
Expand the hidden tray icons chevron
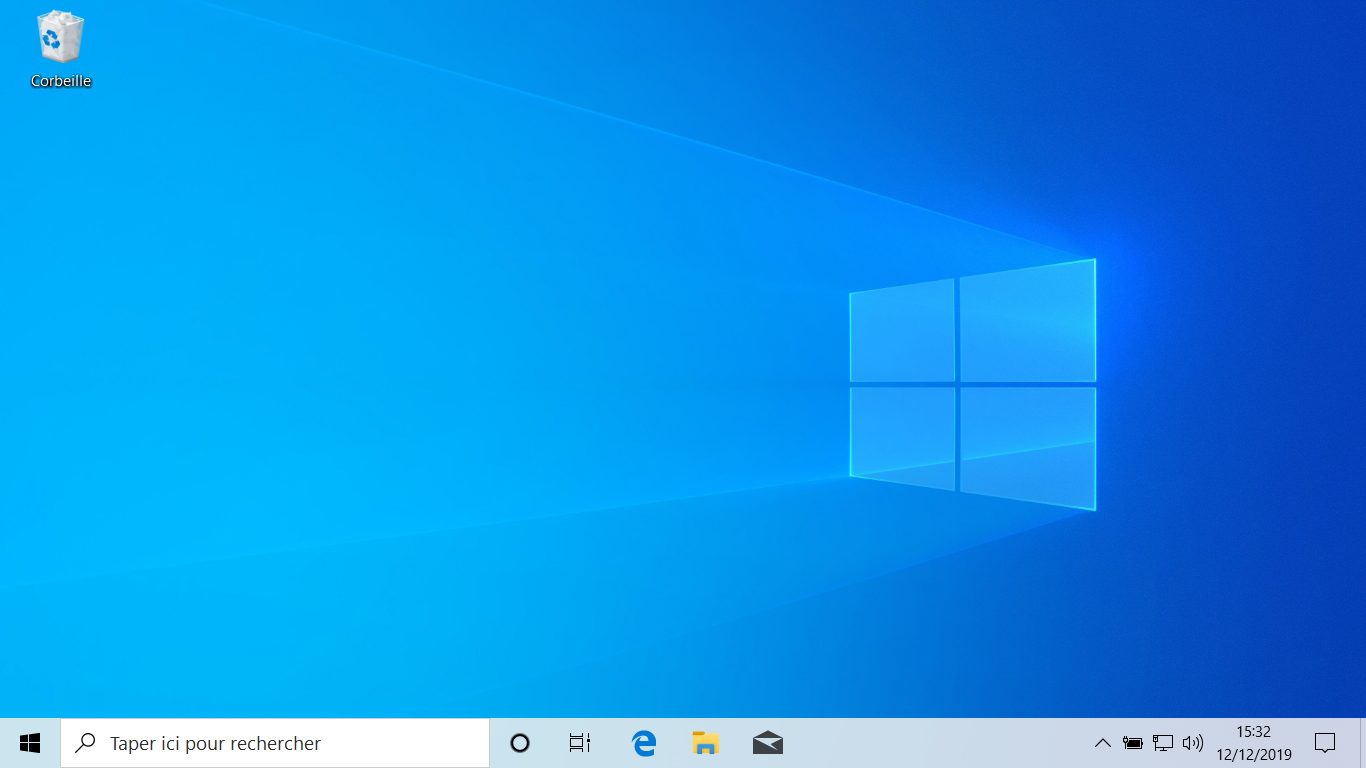tap(1102, 743)
